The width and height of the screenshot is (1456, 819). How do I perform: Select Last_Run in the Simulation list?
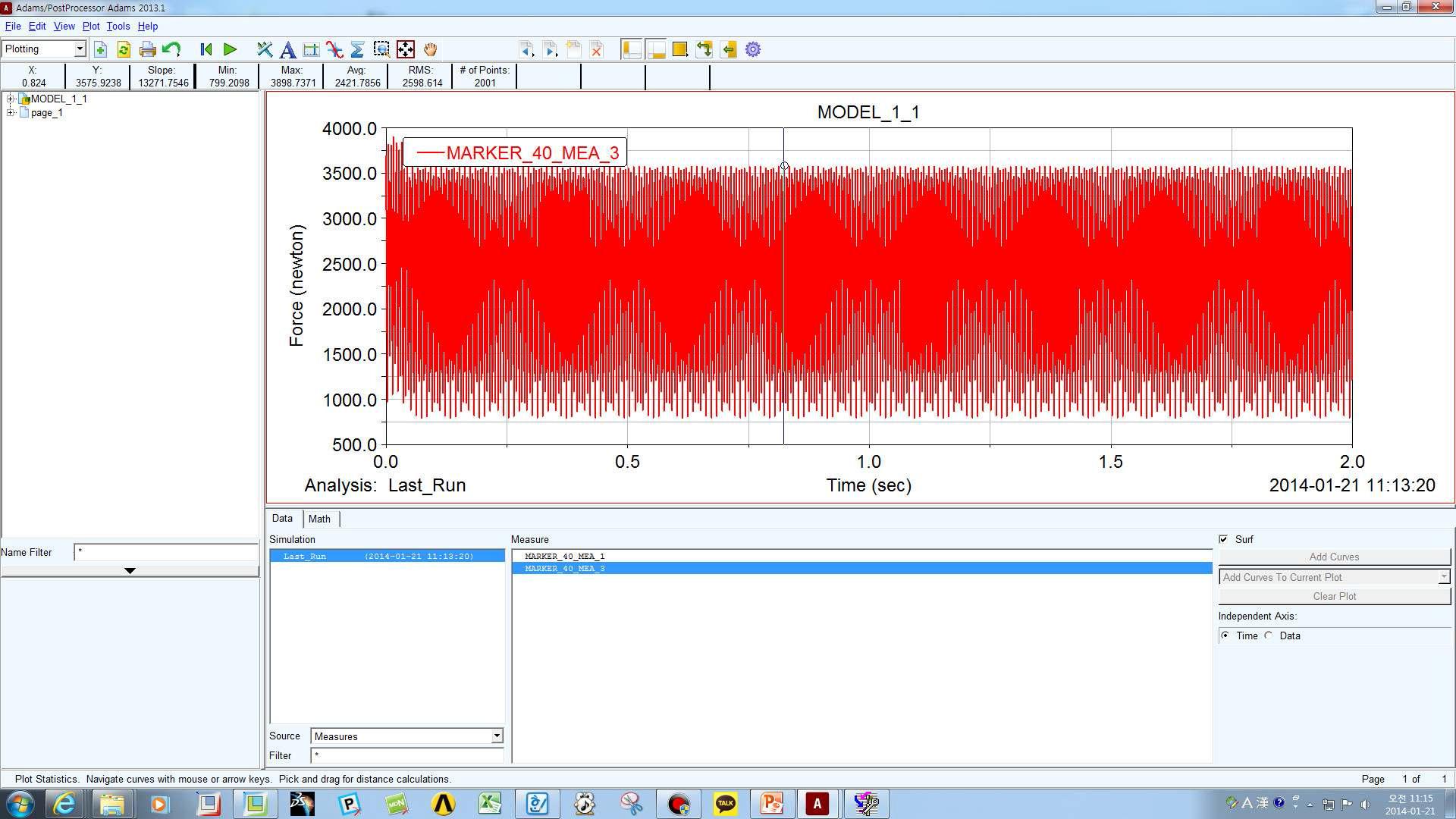tap(388, 556)
